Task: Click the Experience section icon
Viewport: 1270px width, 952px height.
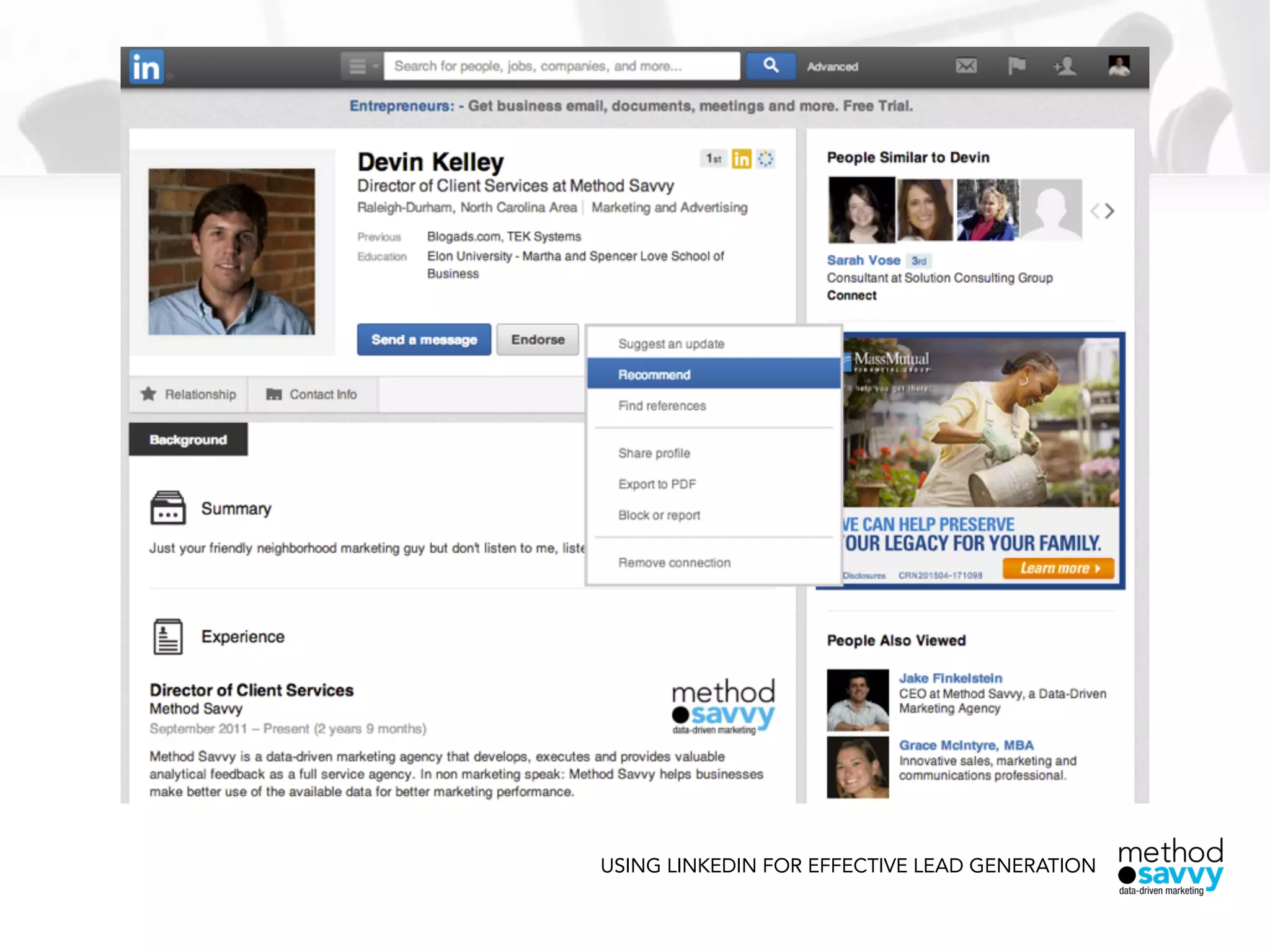Action: tap(167, 637)
